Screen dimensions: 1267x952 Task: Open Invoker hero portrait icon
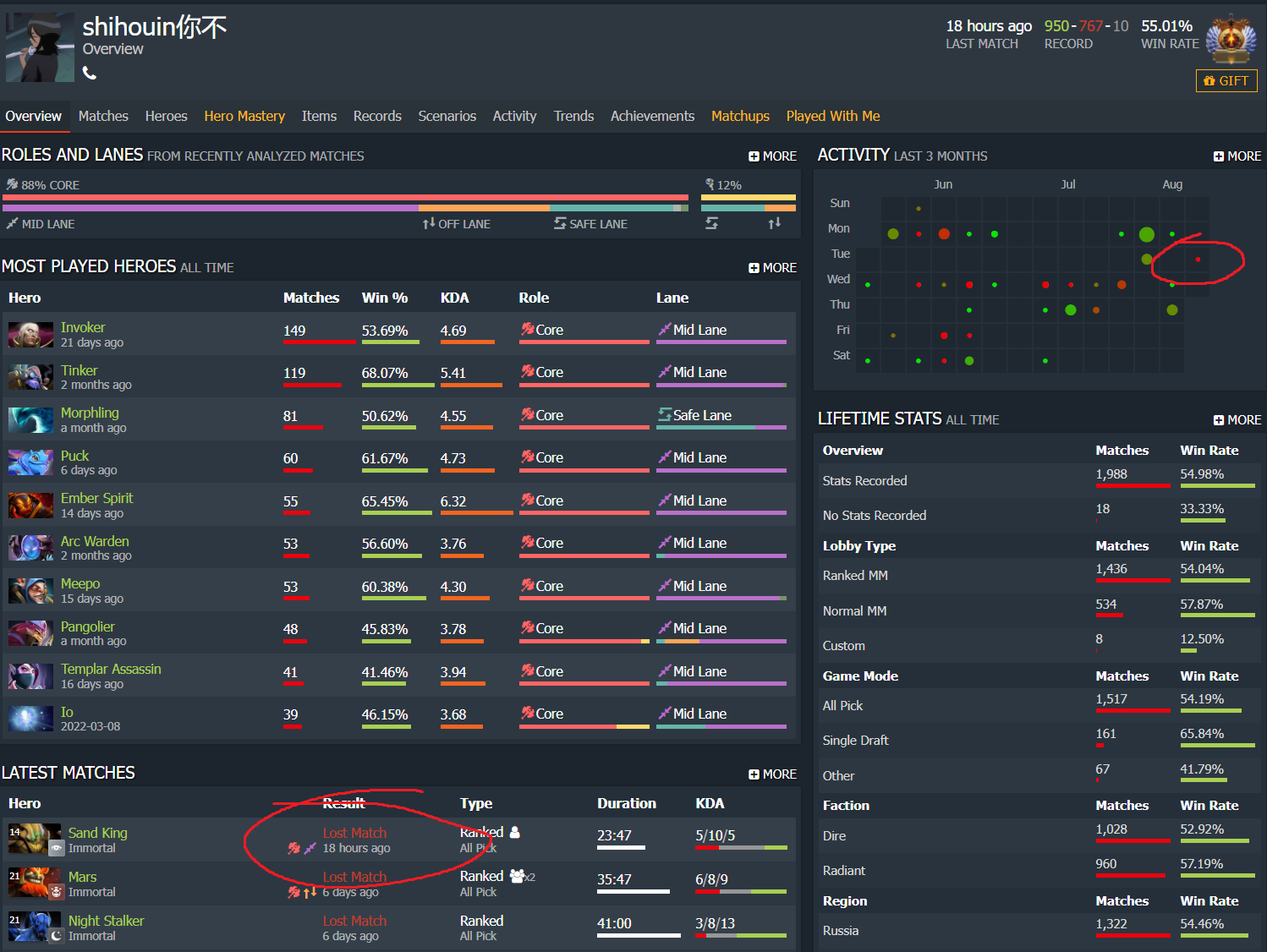(x=31, y=335)
